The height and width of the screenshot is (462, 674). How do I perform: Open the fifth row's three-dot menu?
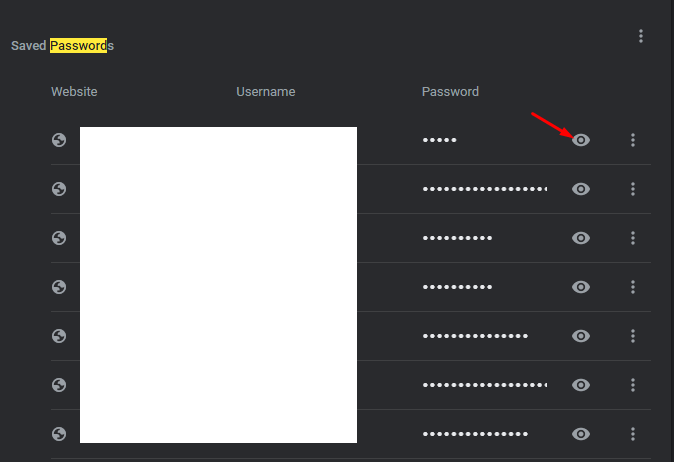pos(633,336)
